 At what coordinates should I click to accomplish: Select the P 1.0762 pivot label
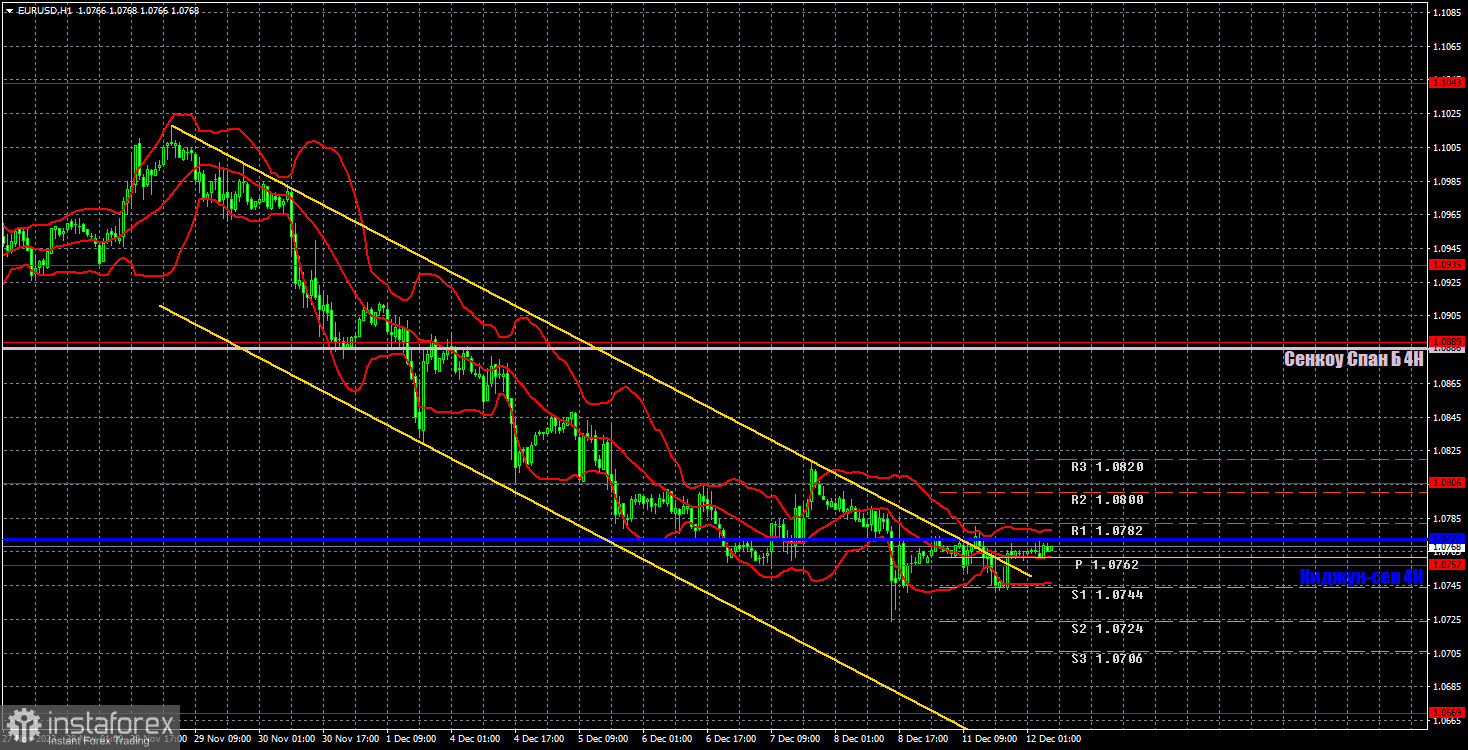1107,565
